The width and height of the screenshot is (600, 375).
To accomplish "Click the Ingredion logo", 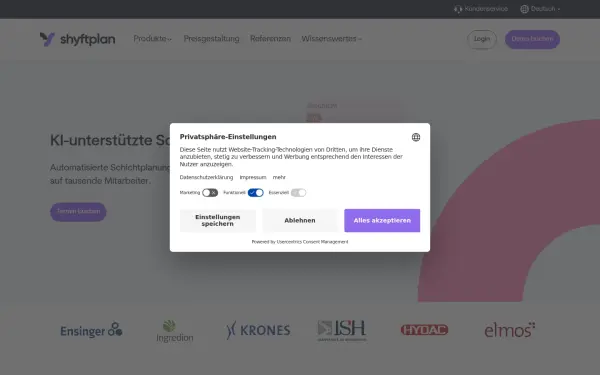I will coord(175,331).
